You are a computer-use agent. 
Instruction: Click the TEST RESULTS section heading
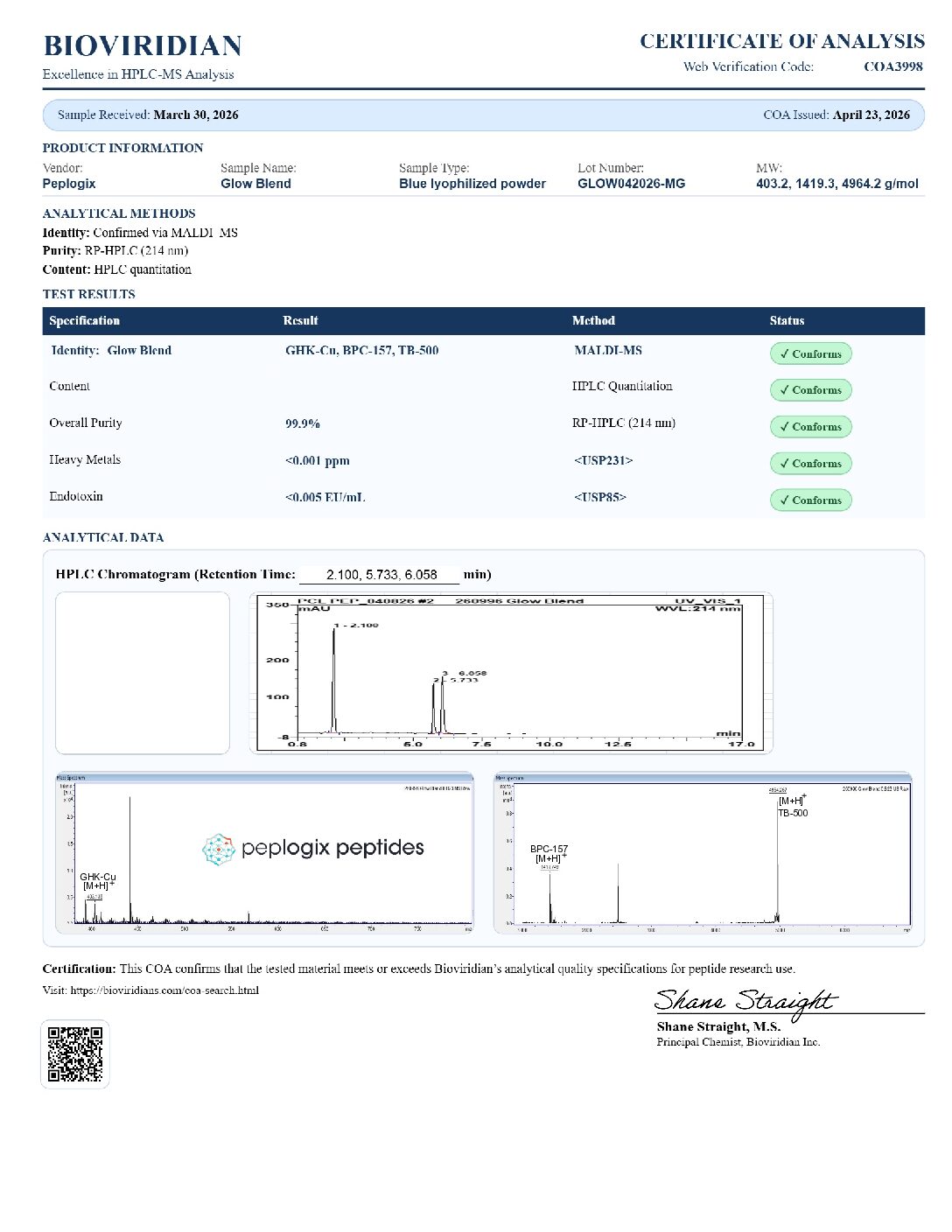click(88, 294)
